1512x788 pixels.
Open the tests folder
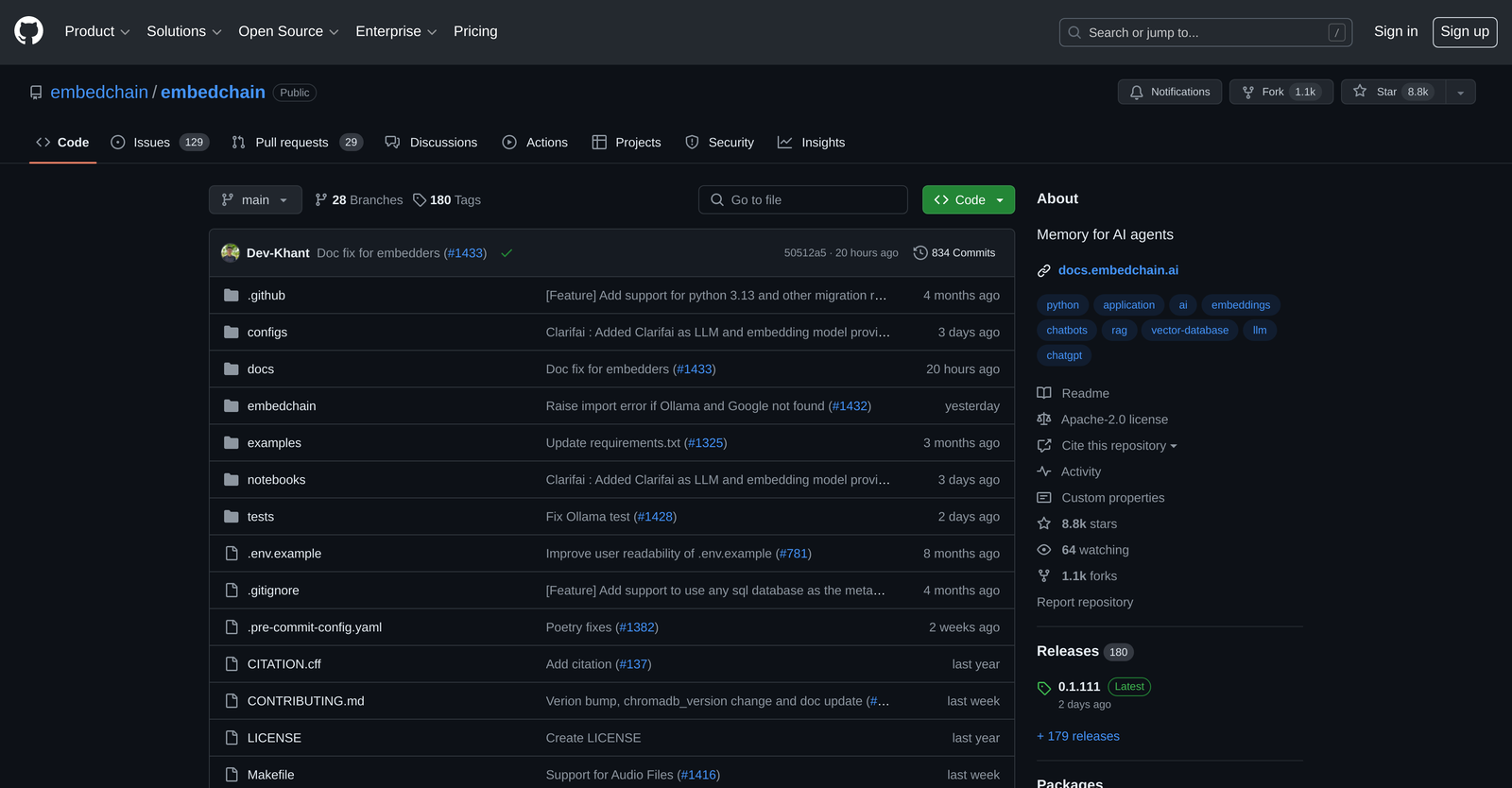point(261,516)
